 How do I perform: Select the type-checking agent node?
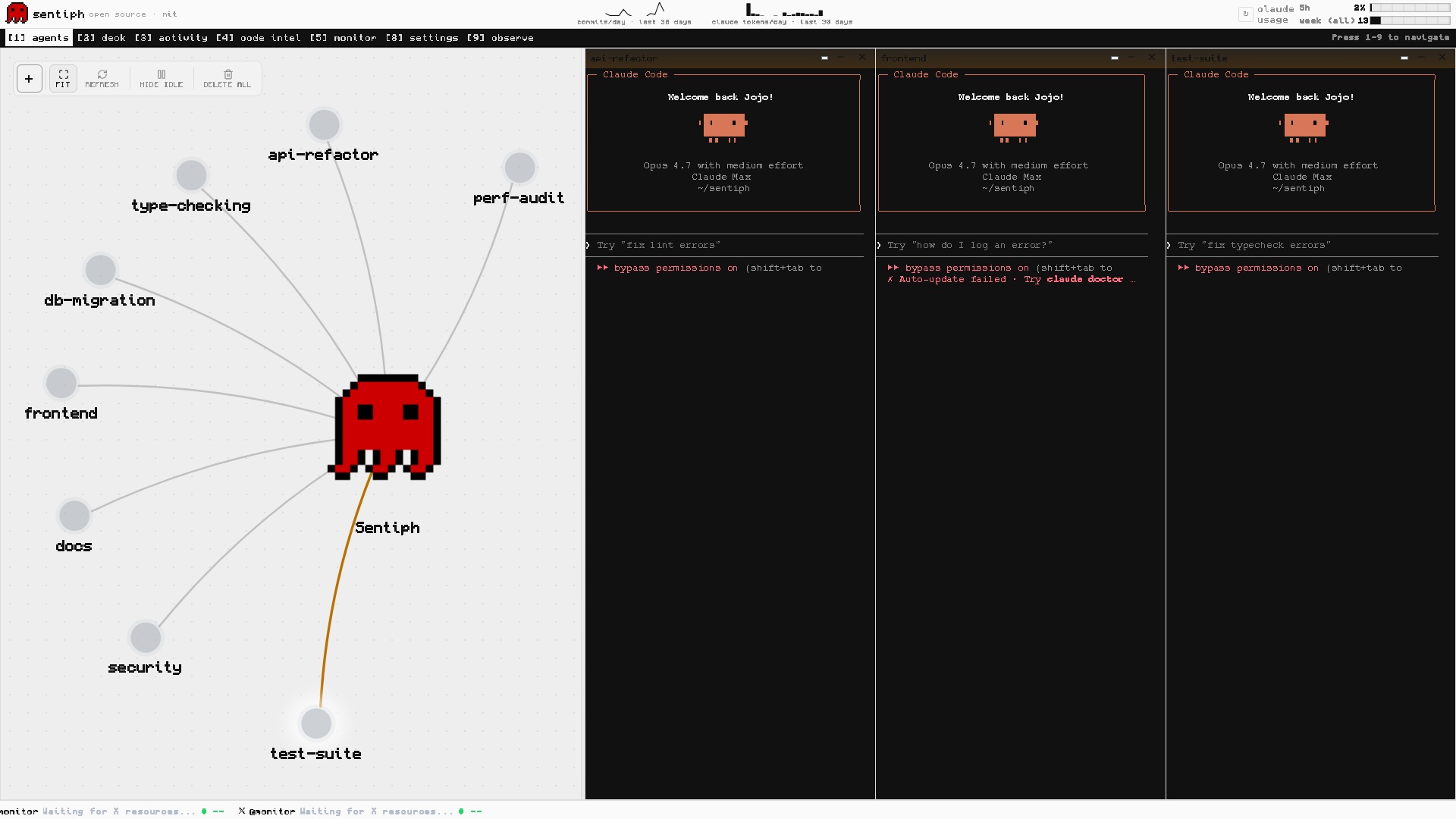pos(191,175)
